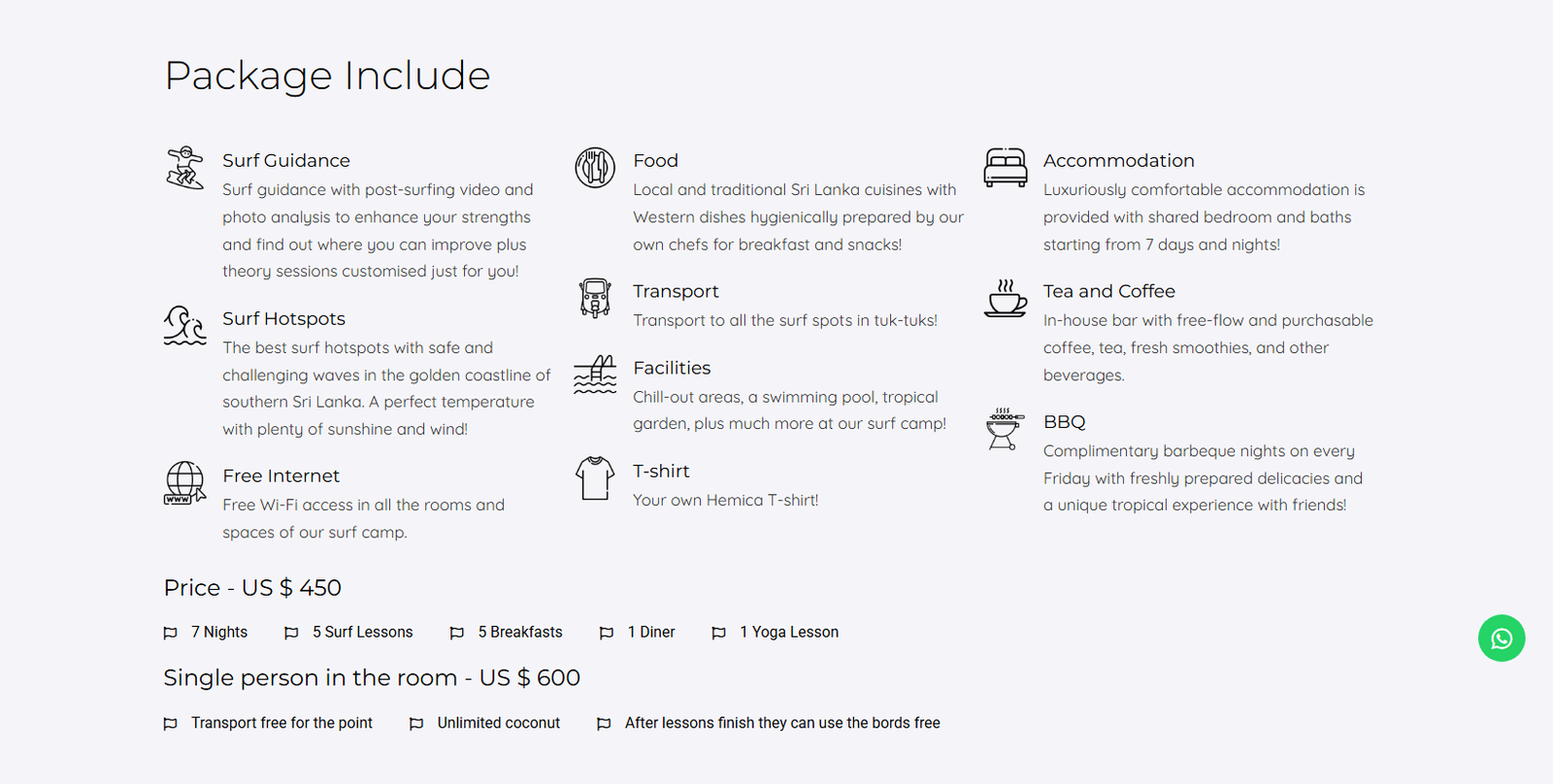The height and width of the screenshot is (784, 1553).
Task: Click the tuk-tuk Transport icon
Action: [595, 298]
